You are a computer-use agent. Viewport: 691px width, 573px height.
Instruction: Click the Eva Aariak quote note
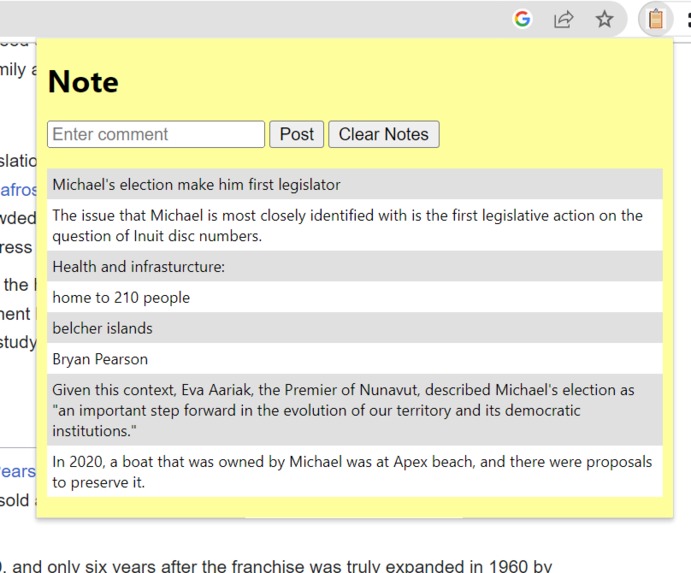click(355, 410)
